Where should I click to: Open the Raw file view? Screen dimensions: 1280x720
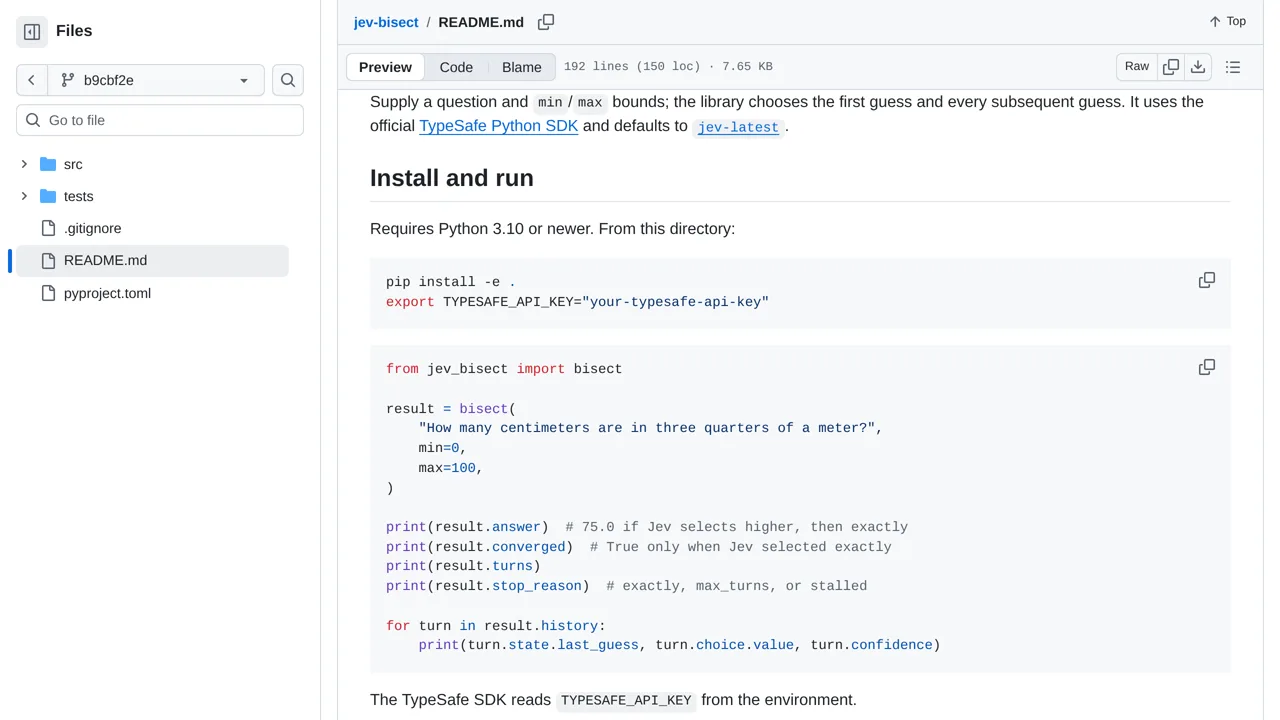point(1137,66)
